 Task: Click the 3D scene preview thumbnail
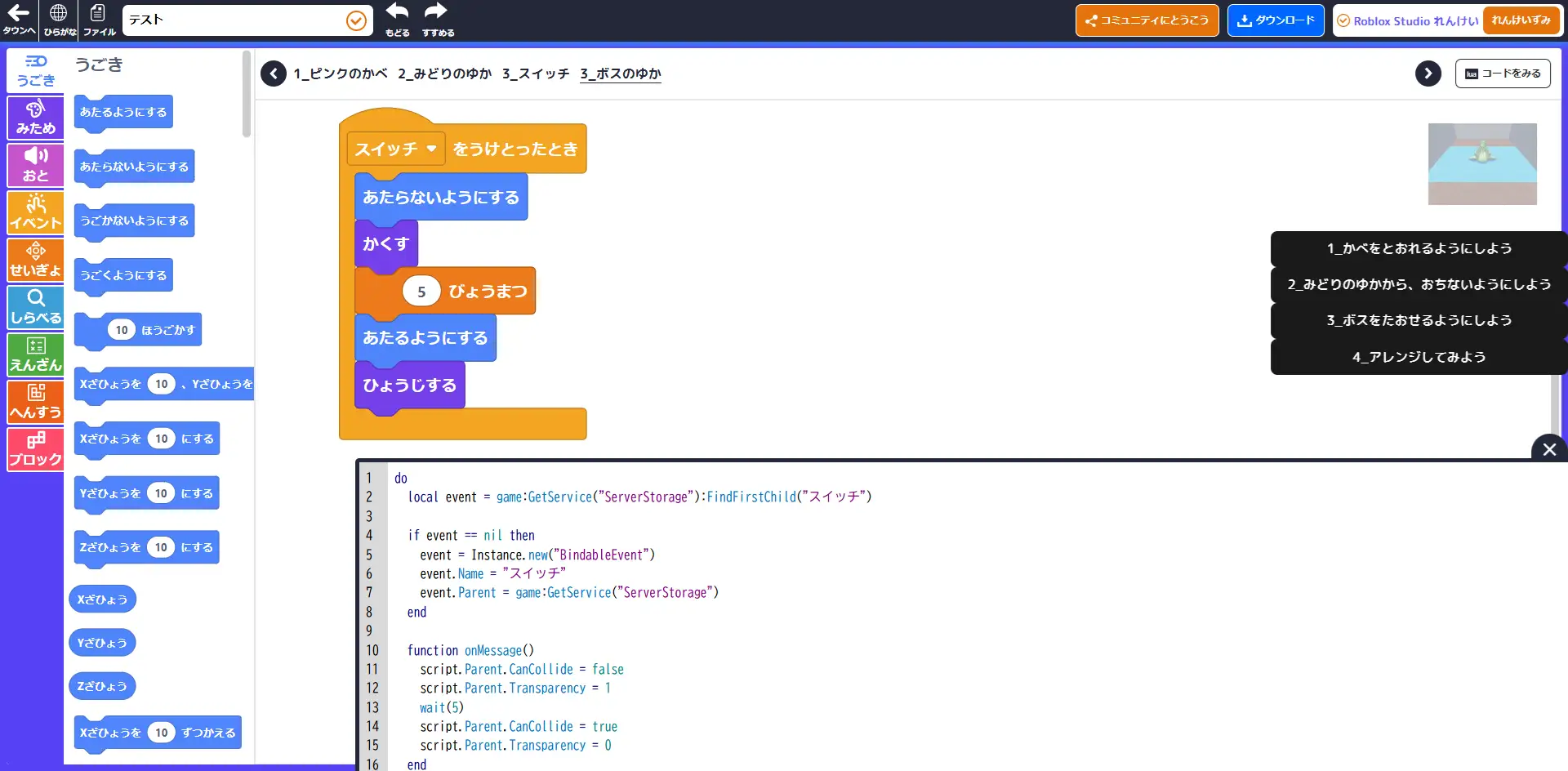coord(1481,163)
